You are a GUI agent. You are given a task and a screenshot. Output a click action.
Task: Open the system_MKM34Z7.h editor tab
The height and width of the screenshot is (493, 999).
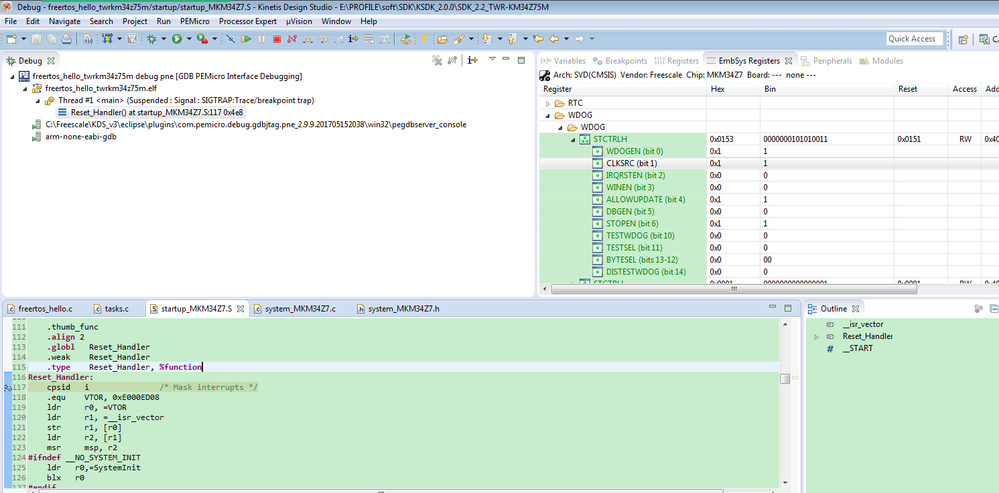pos(398,309)
